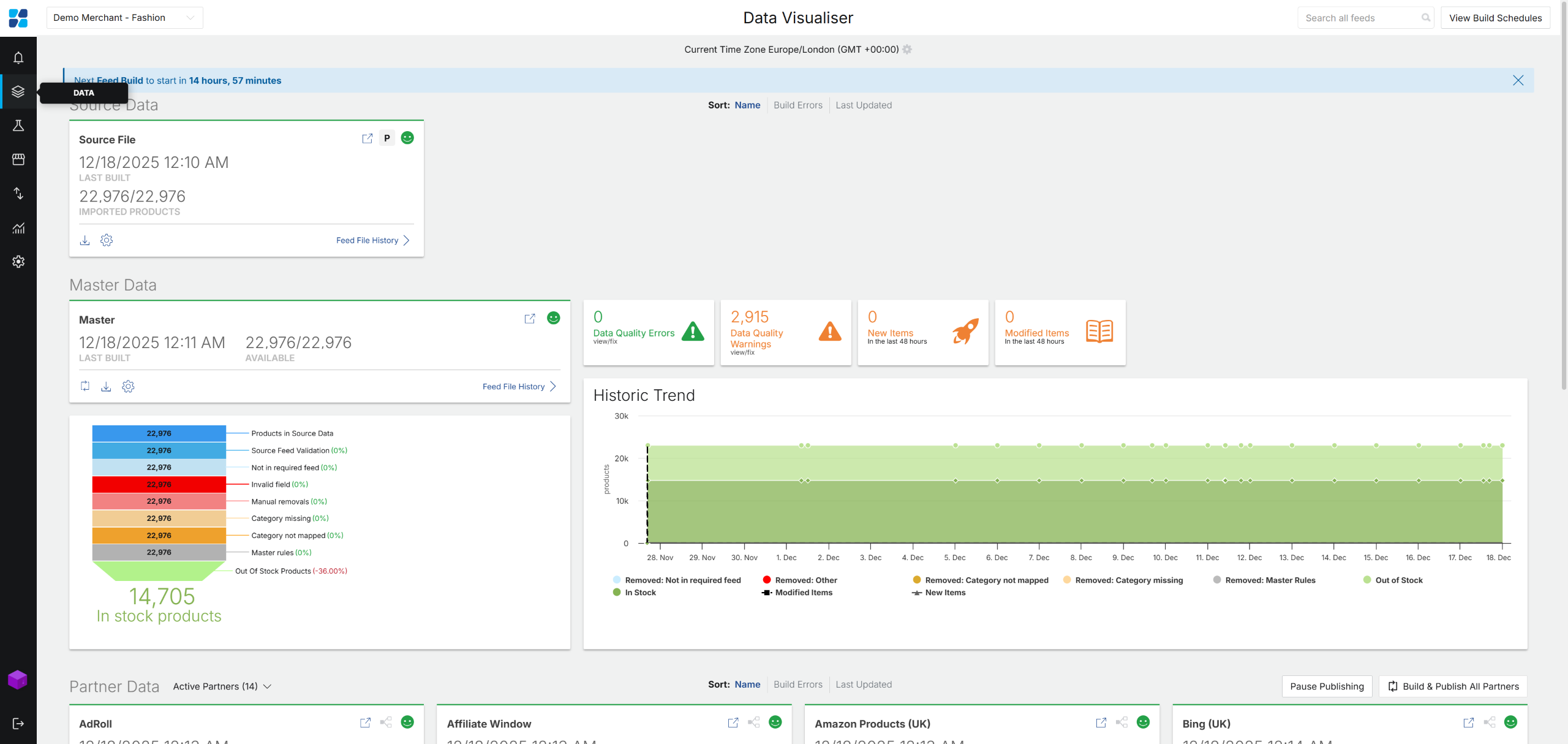Toggle Modified Items legend series
The image size is (1568, 744).
[x=803, y=593]
